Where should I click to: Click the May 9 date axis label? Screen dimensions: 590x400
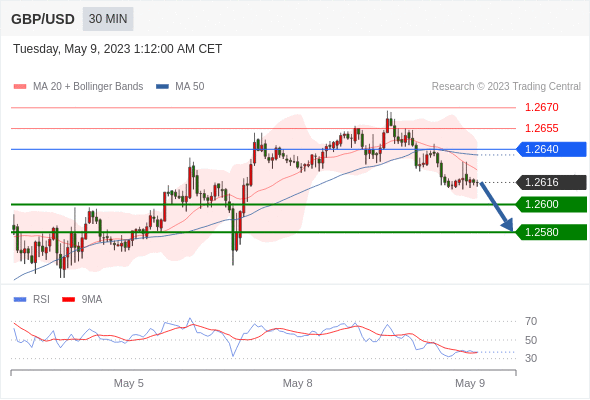[x=470, y=383]
